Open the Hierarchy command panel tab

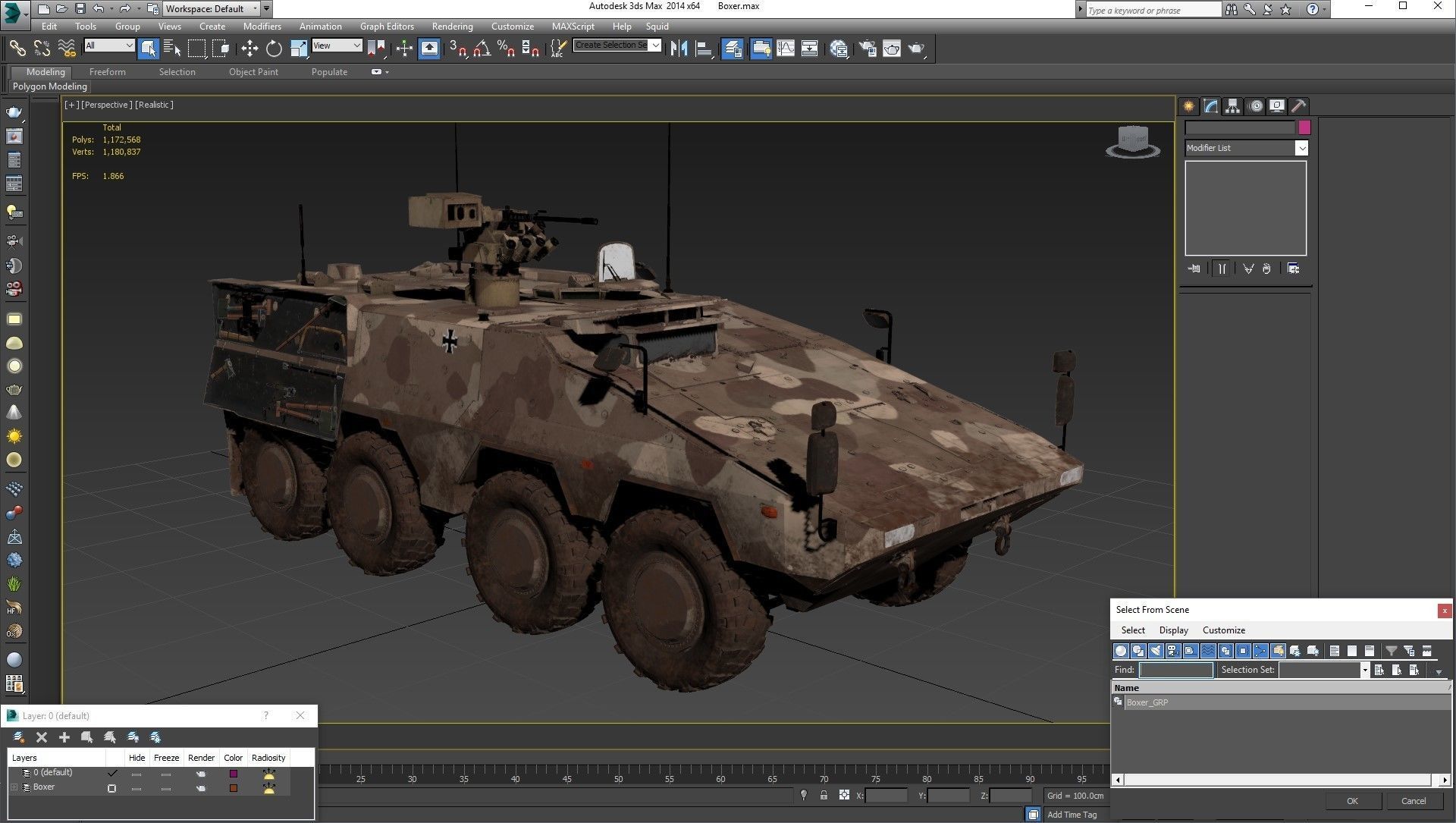[1233, 106]
